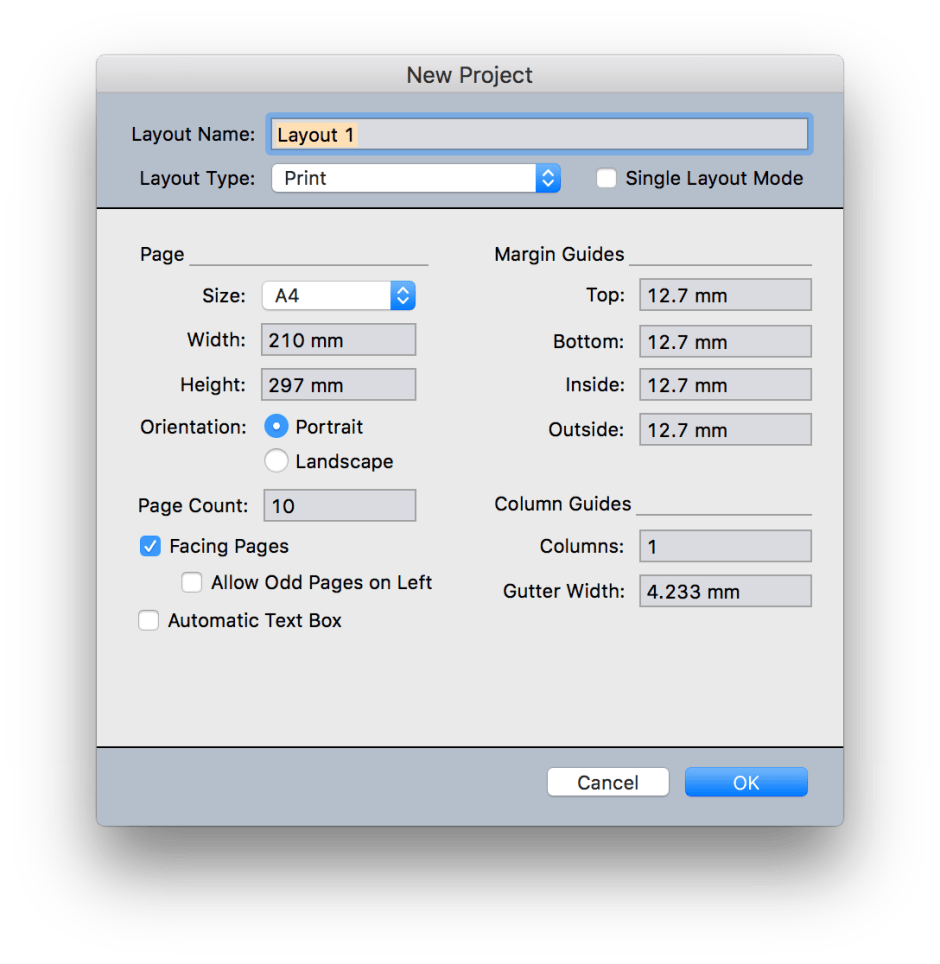This screenshot has width=940, height=964.
Task: Click the Outside margin field
Action: click(x=725, y=431)
